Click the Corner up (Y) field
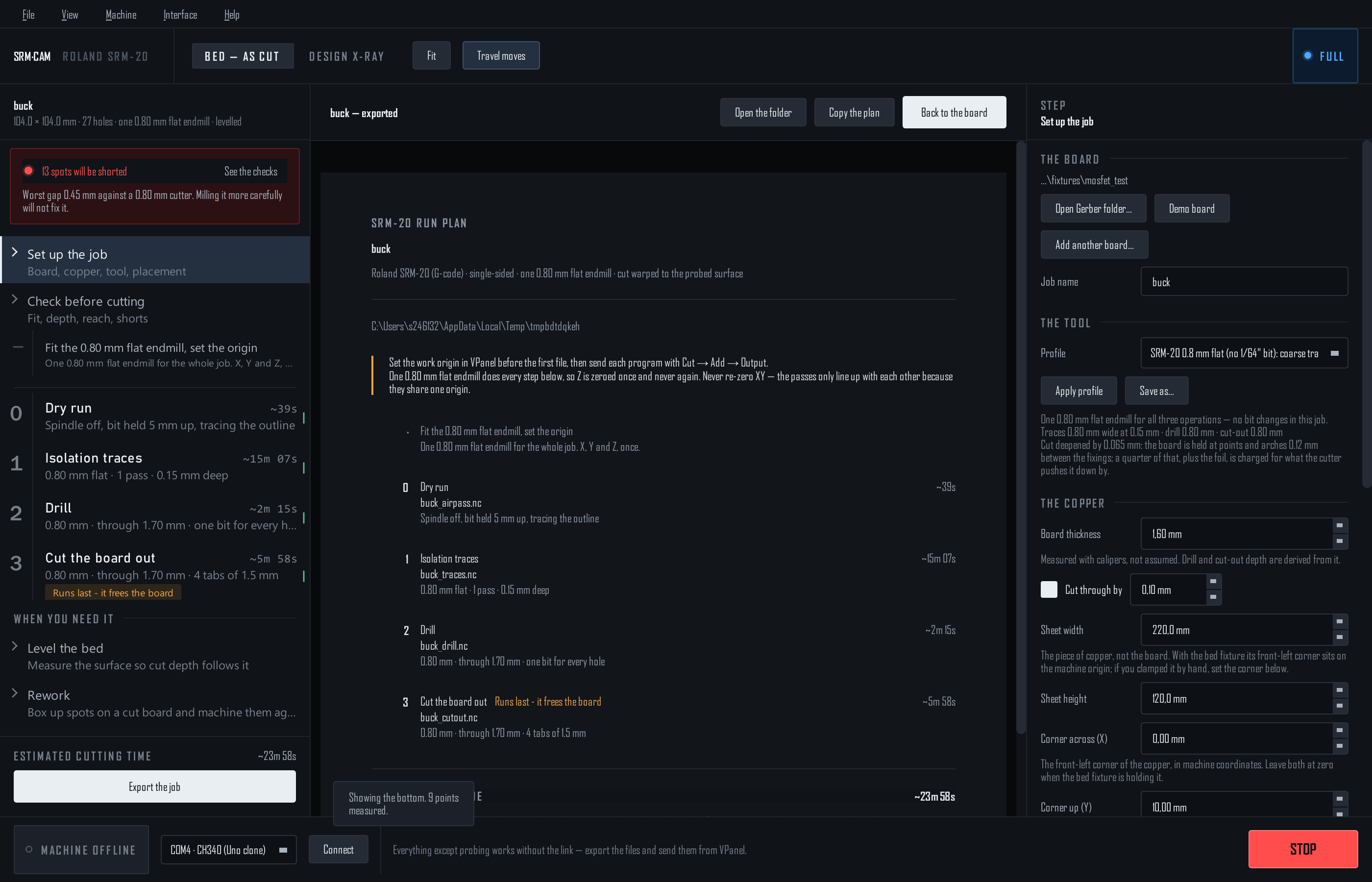This screenshot has width=1372, height=882. pyautogui.click(x=1236, y=805)
